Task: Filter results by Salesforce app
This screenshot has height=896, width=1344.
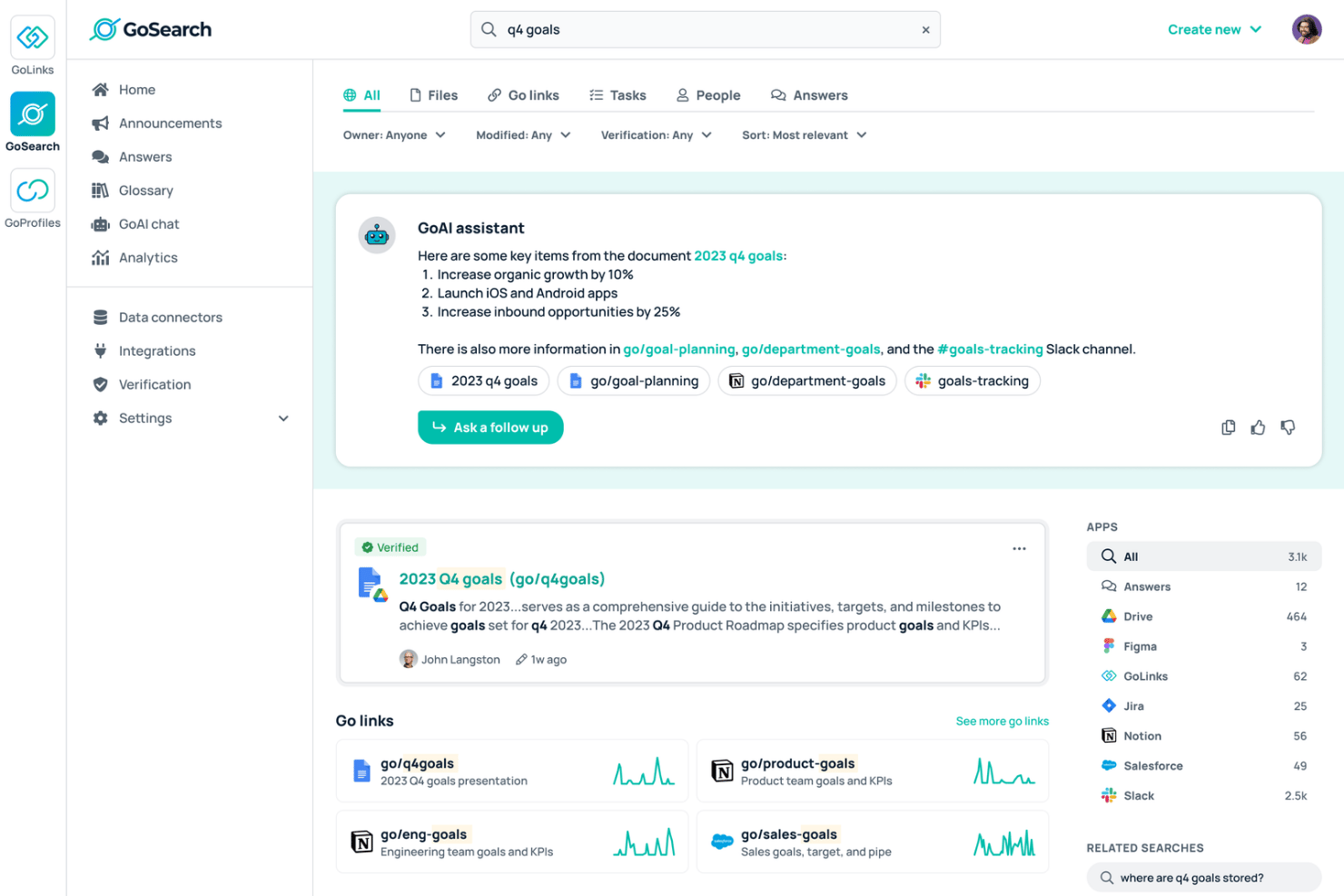Action: coord(1204,766)
